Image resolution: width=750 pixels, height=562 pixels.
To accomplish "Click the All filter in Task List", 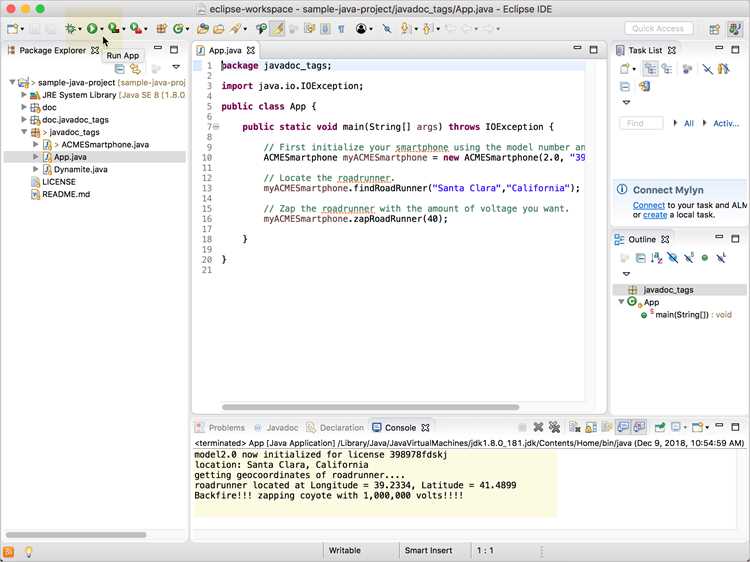I will coord(688,123).
